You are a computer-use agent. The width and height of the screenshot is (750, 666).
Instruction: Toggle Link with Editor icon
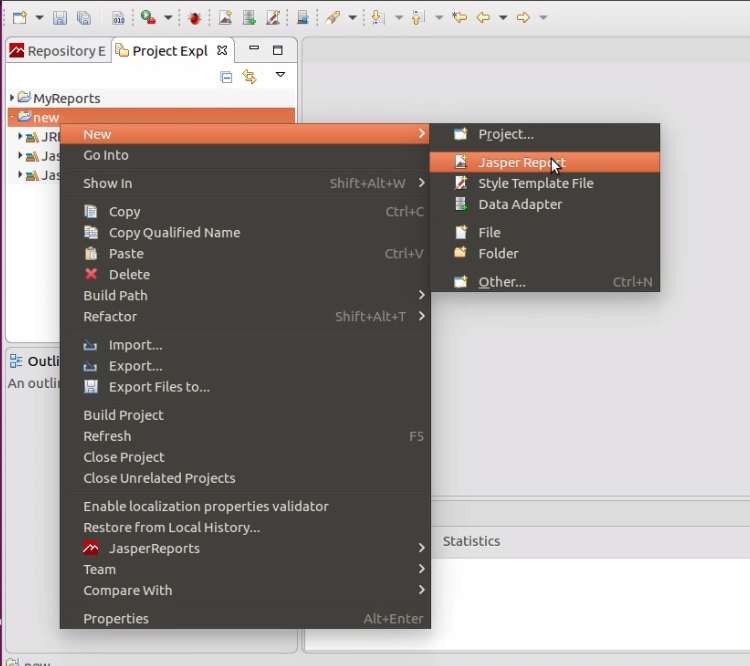tap(249, 77)
